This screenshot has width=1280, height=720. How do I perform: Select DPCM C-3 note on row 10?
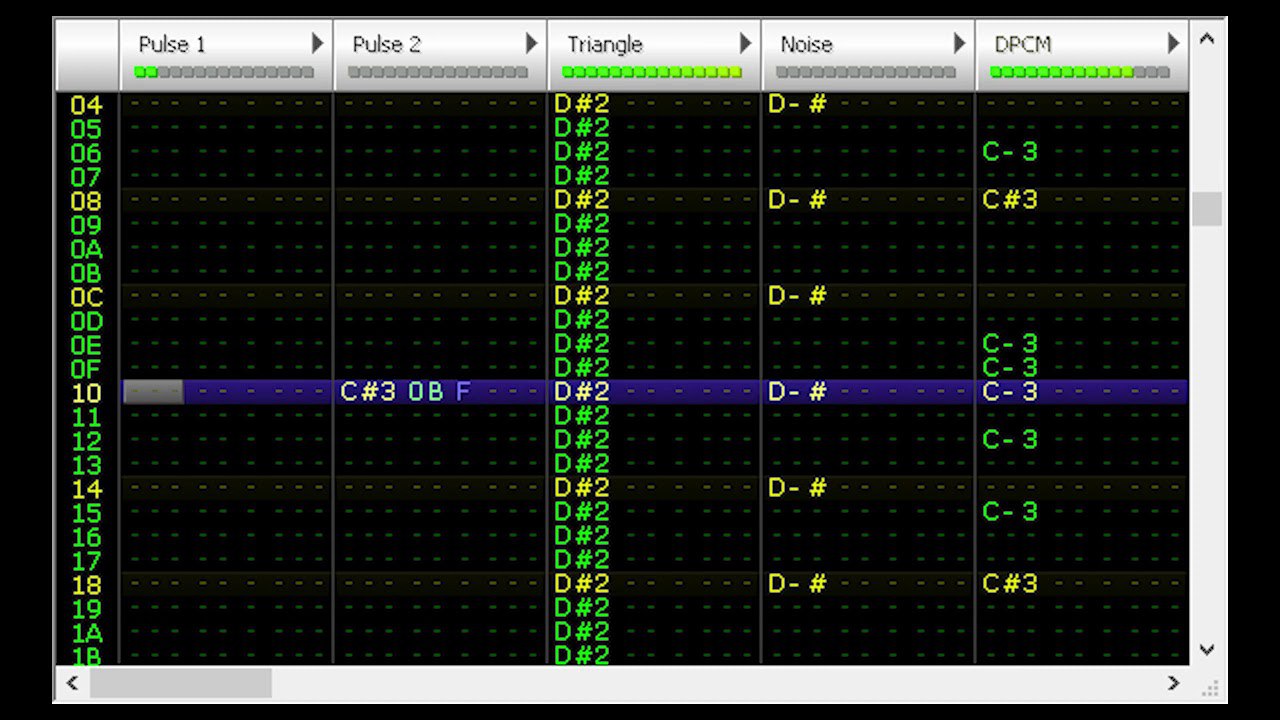[1010, 391]
